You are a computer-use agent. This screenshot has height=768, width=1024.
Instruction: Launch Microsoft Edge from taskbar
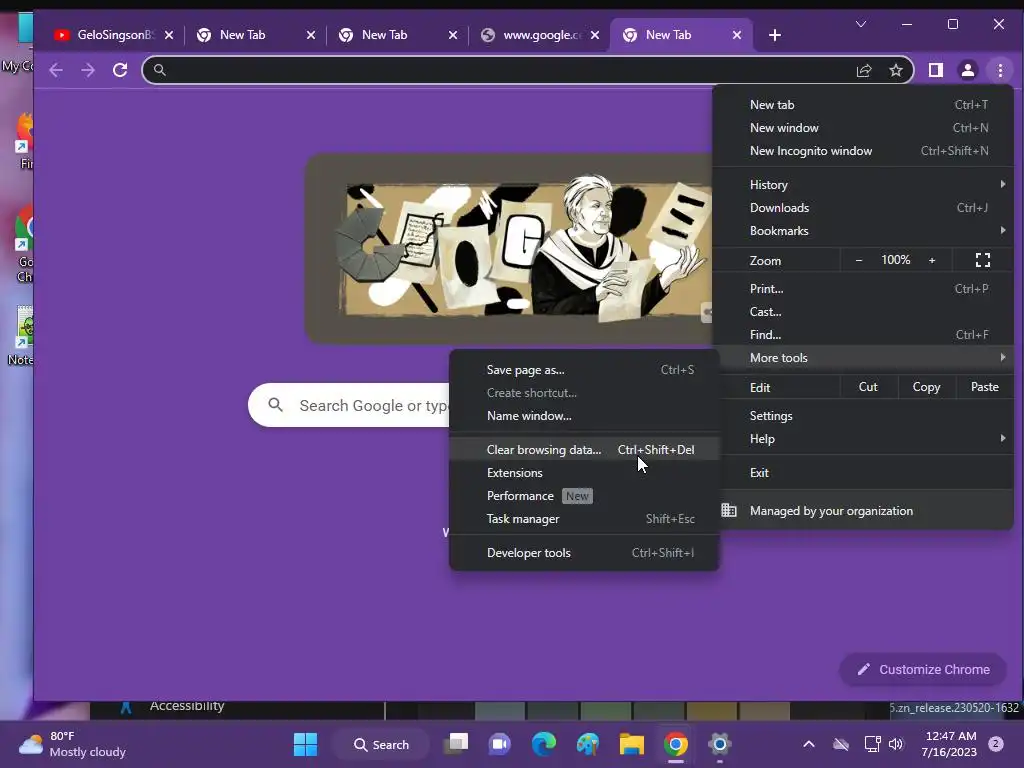[x=543, y=744]
